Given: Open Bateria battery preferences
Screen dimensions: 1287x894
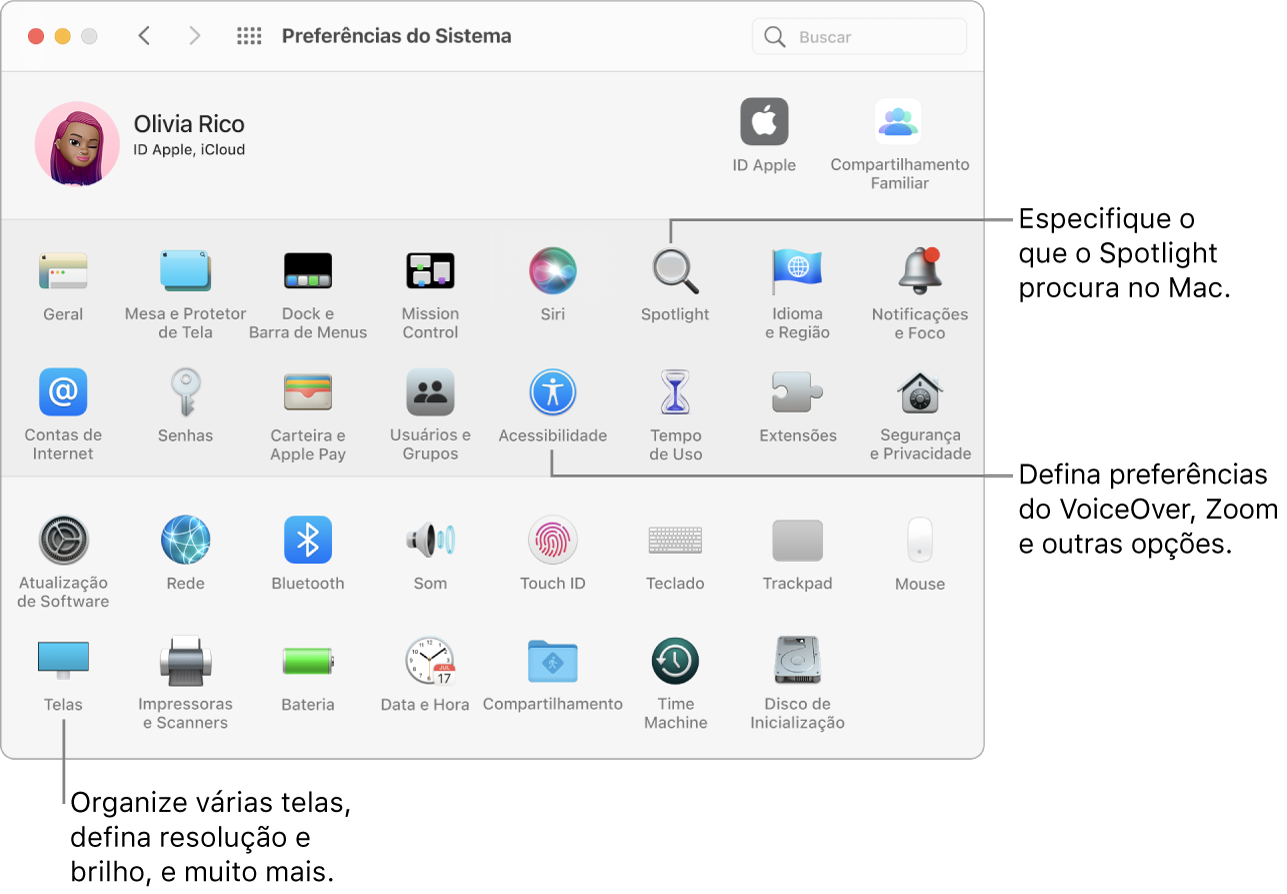Looking at the screenshot, I should coord(308,660).
